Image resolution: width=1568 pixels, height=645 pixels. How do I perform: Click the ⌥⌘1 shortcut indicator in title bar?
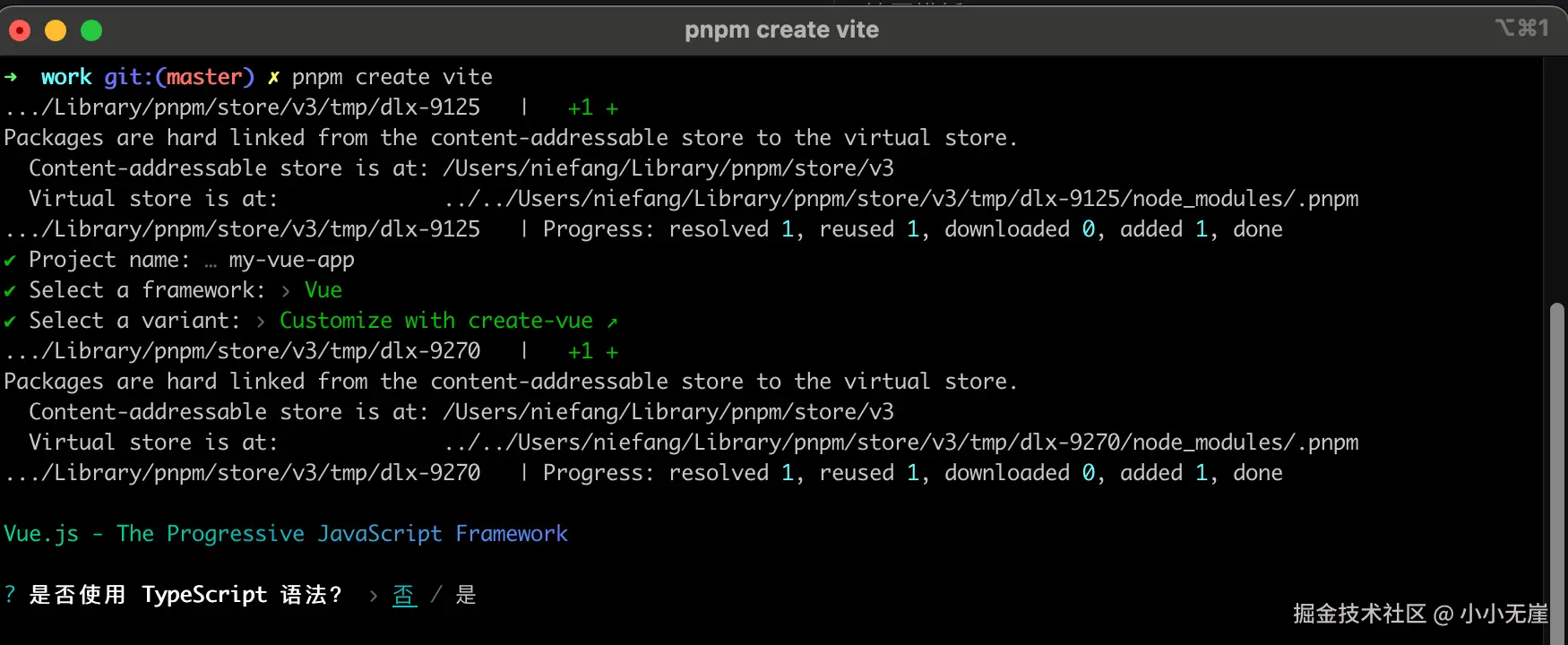click(1521, 28)
